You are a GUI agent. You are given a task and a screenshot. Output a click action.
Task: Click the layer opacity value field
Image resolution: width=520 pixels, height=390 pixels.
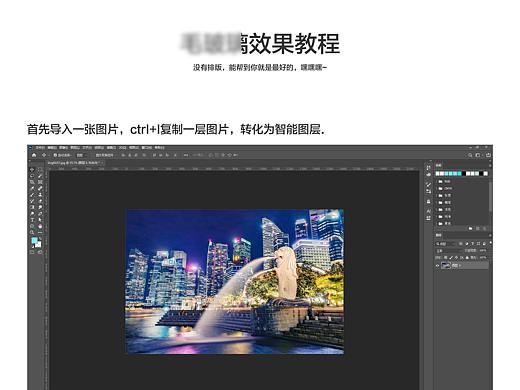pos(483,251)
